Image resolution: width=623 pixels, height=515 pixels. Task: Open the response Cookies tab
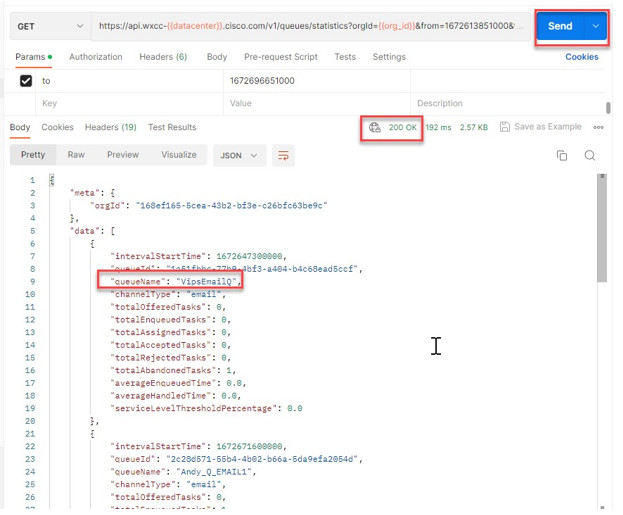pyautogui.click(x=58, y=127)
